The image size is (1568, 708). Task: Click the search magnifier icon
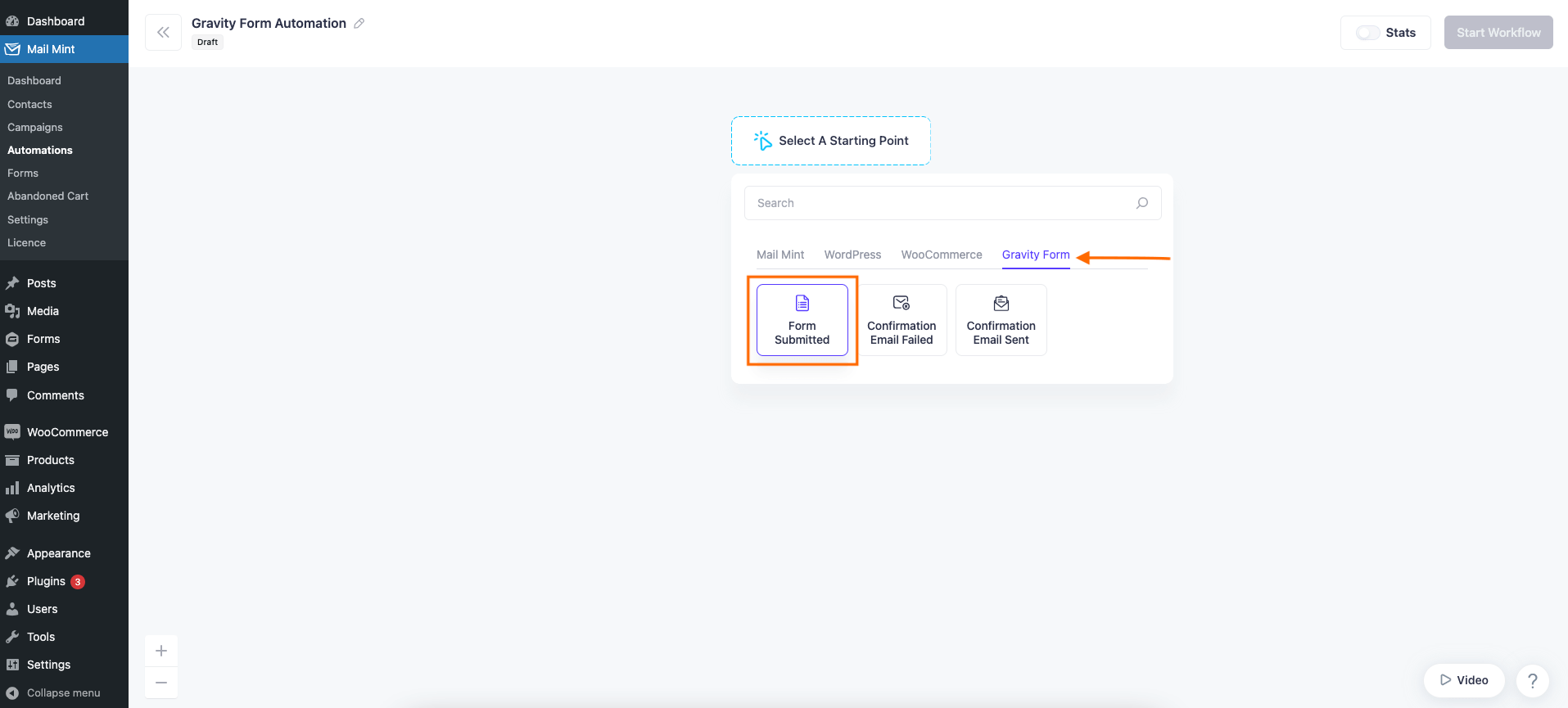1141,203
